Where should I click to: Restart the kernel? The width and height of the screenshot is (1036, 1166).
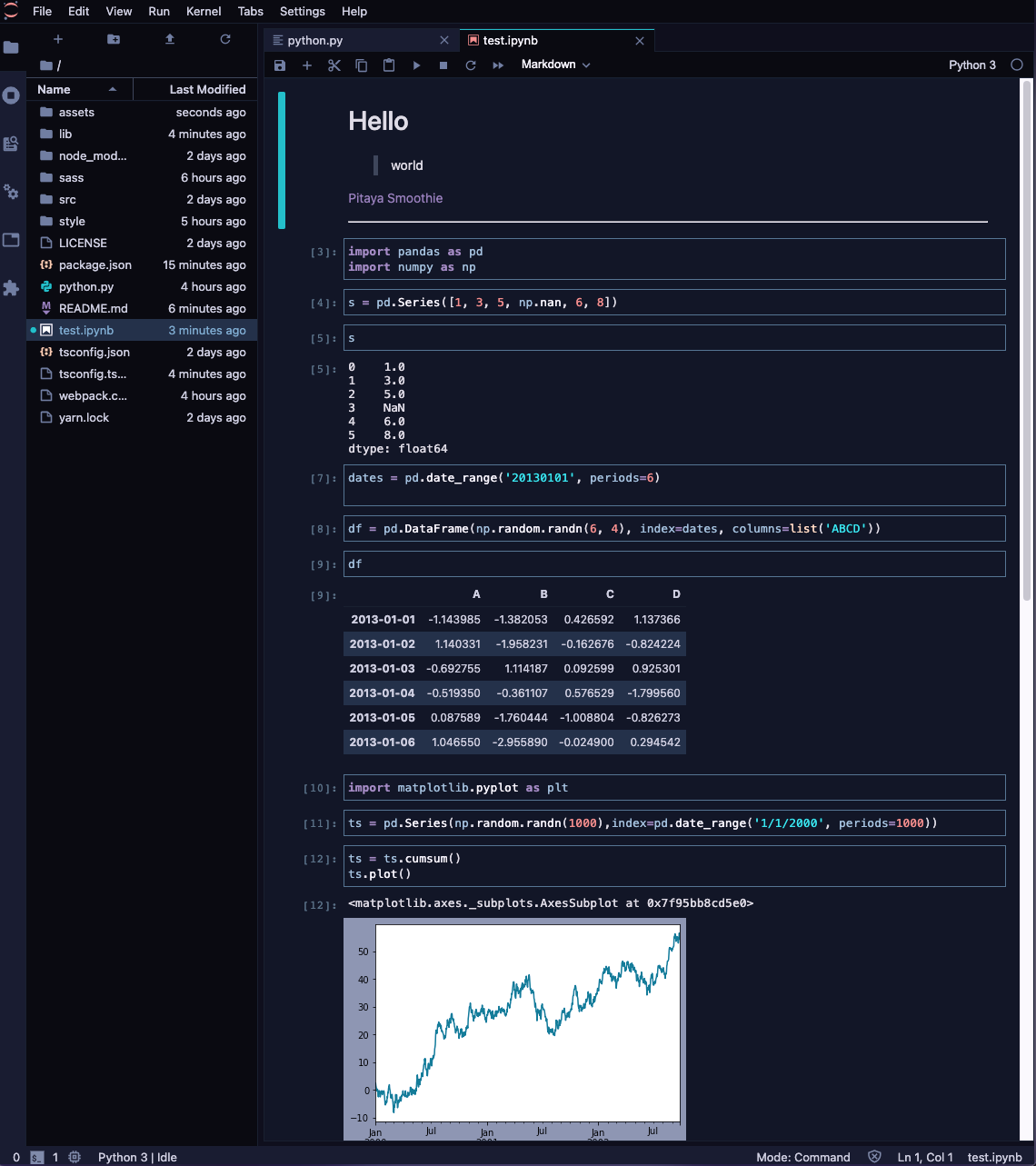(471, 65)
